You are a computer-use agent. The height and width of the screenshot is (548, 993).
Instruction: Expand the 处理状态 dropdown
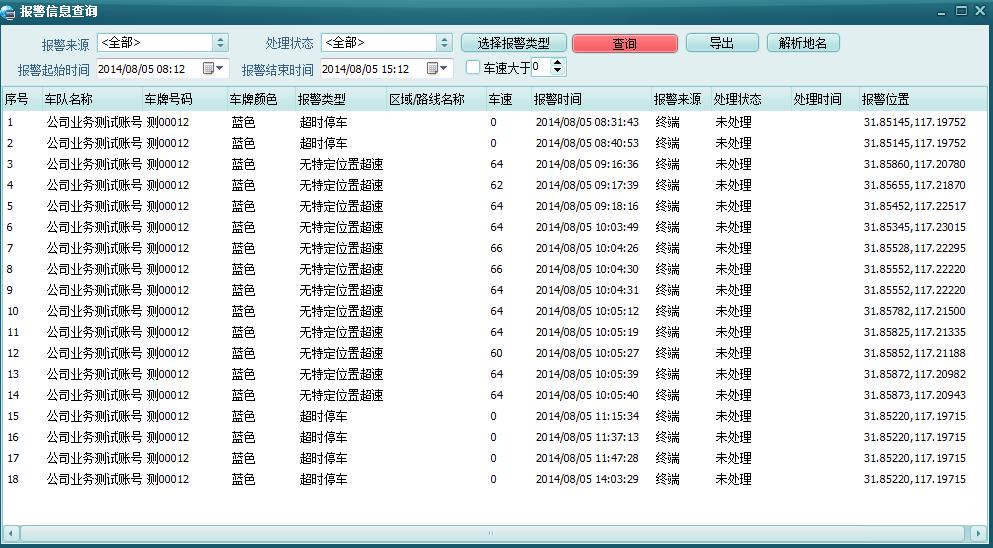(444, 43)
